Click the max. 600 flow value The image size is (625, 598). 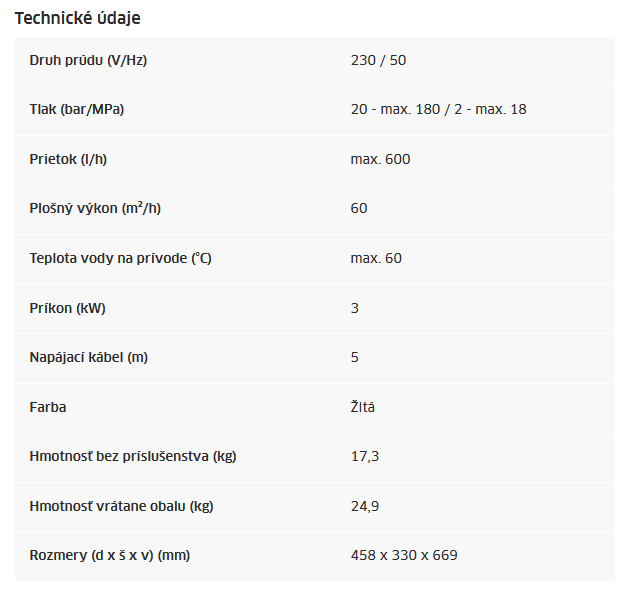[x=380, y=159]
